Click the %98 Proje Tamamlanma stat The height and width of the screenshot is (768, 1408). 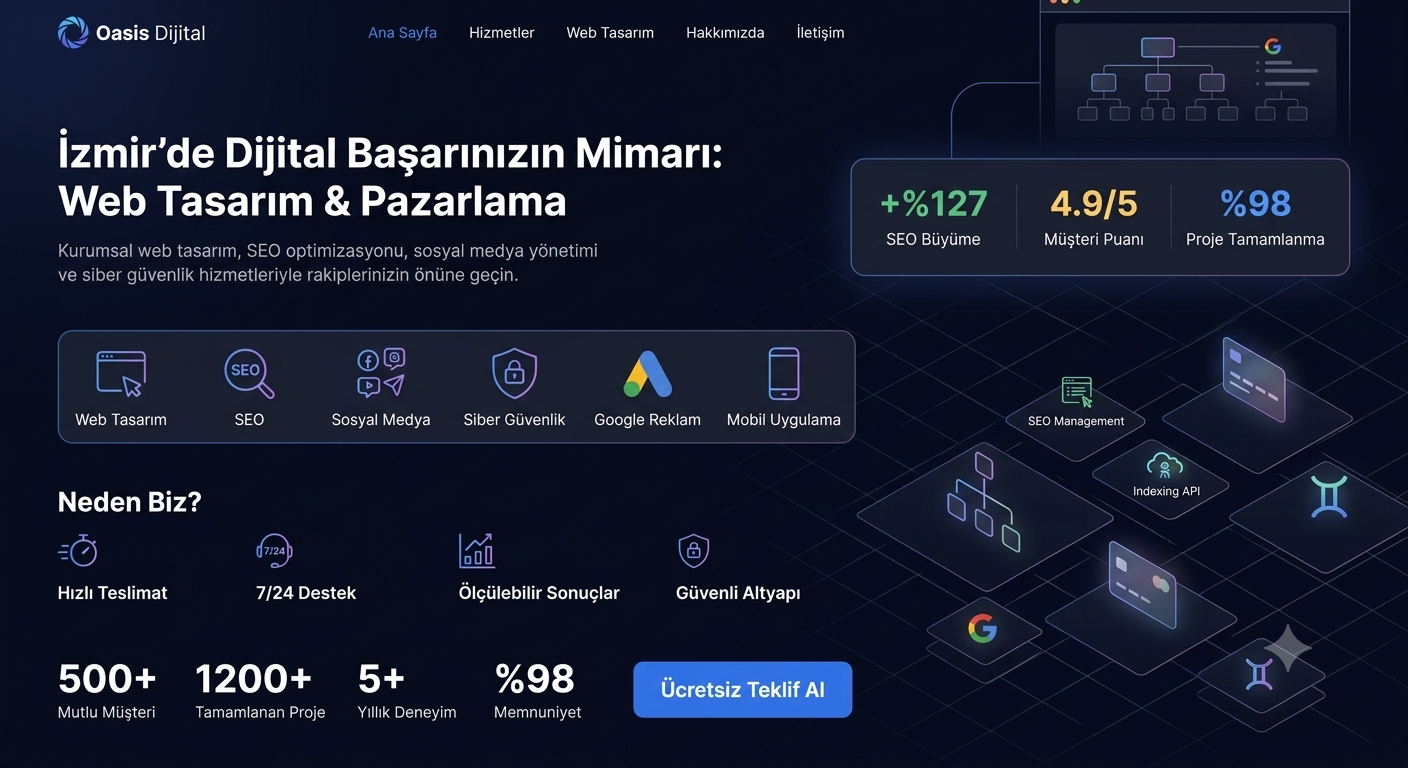tap(1255, 217)
